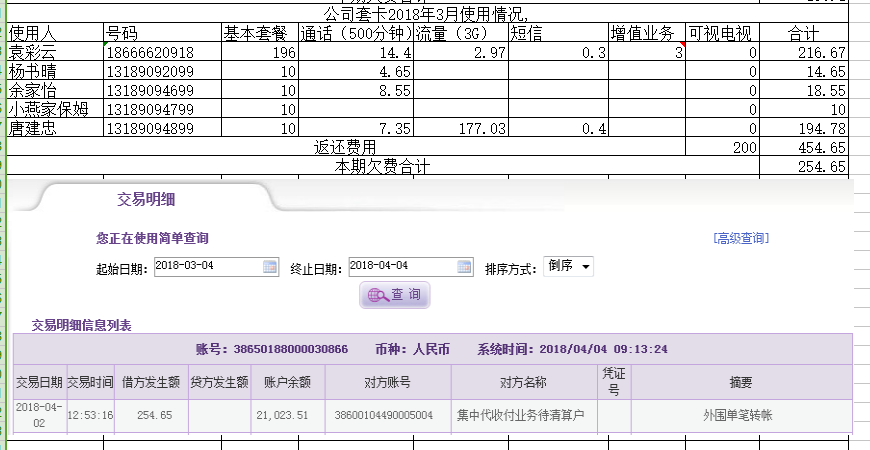This screenshot has width=870, height=450.
Task: Switch to the 交易明细 tab
Action: tap(147, 199)
